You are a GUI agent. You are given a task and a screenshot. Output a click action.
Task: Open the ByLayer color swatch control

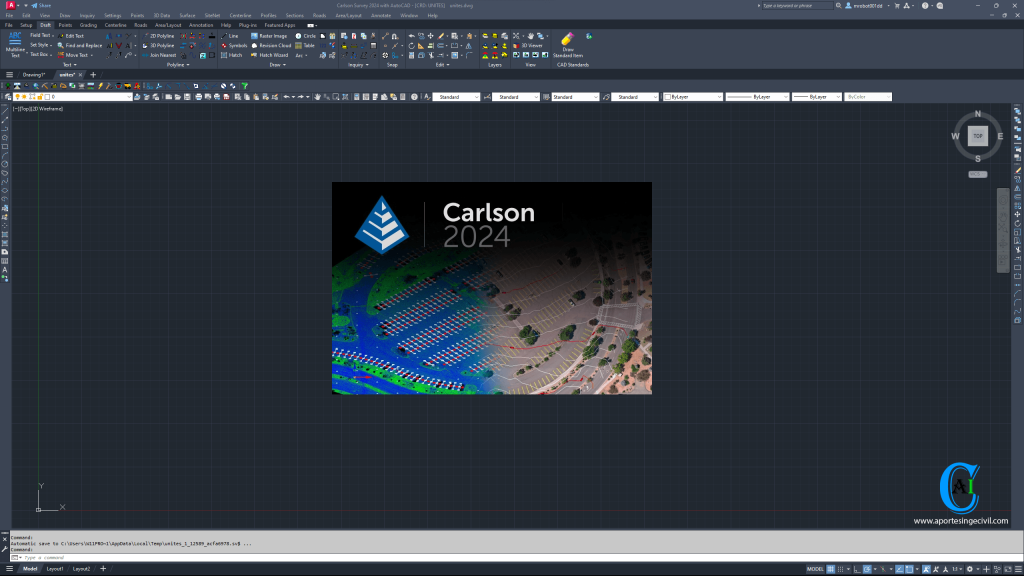690,96
